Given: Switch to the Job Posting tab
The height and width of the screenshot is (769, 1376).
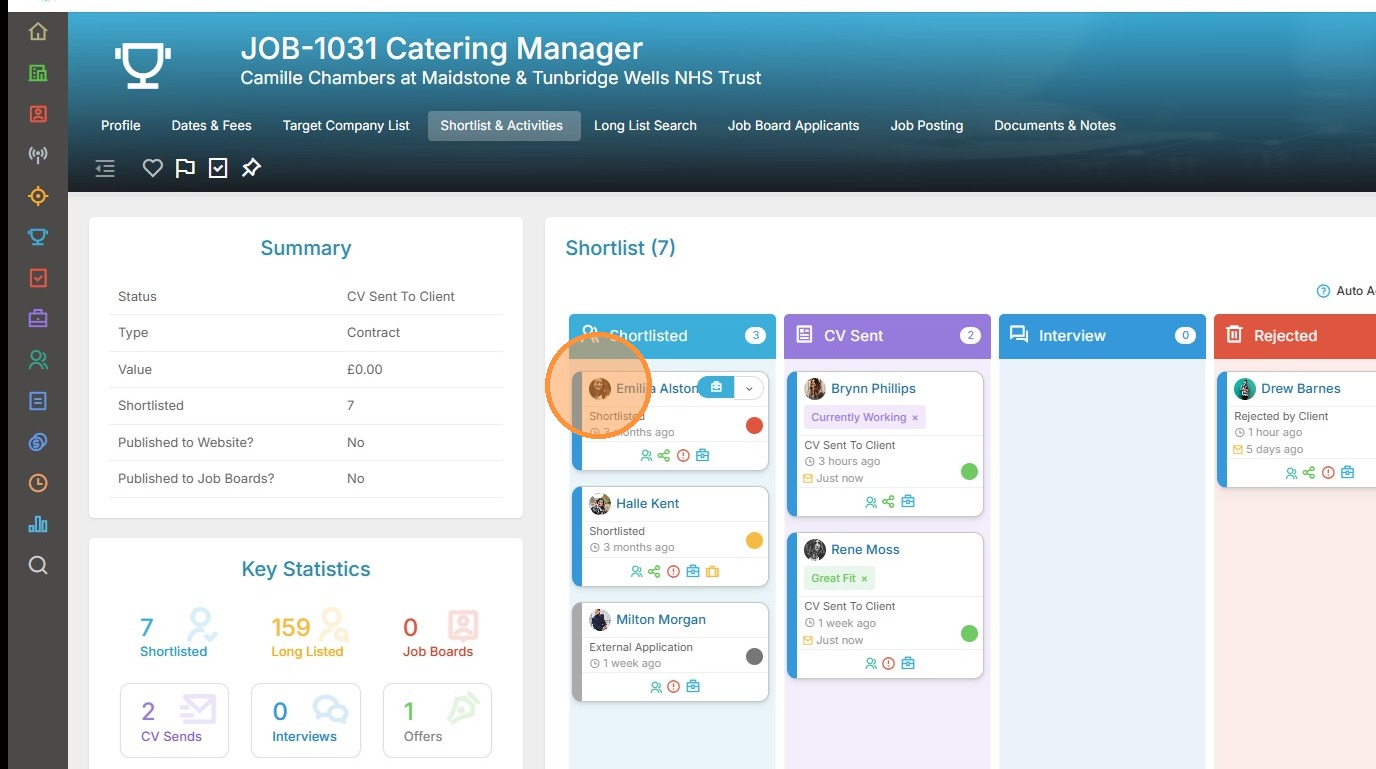Looking at the screenshot, I should pos(927,126).
